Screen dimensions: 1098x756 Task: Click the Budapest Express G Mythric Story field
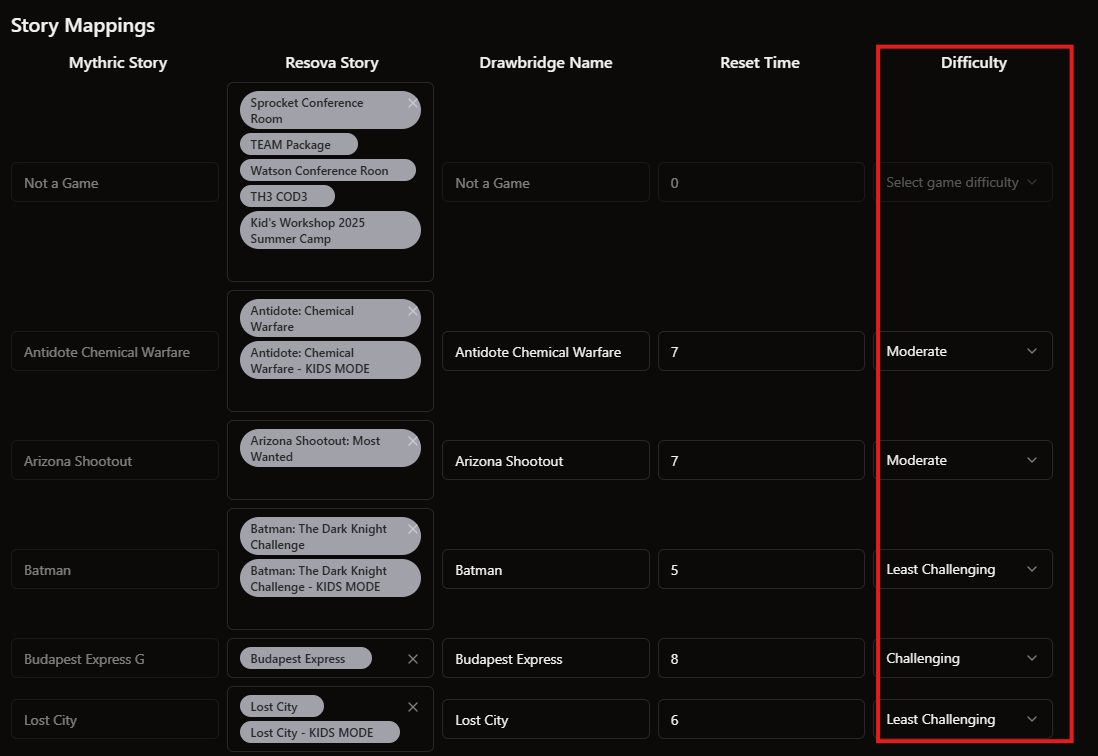pyautogui.click(x=114, y=659)
